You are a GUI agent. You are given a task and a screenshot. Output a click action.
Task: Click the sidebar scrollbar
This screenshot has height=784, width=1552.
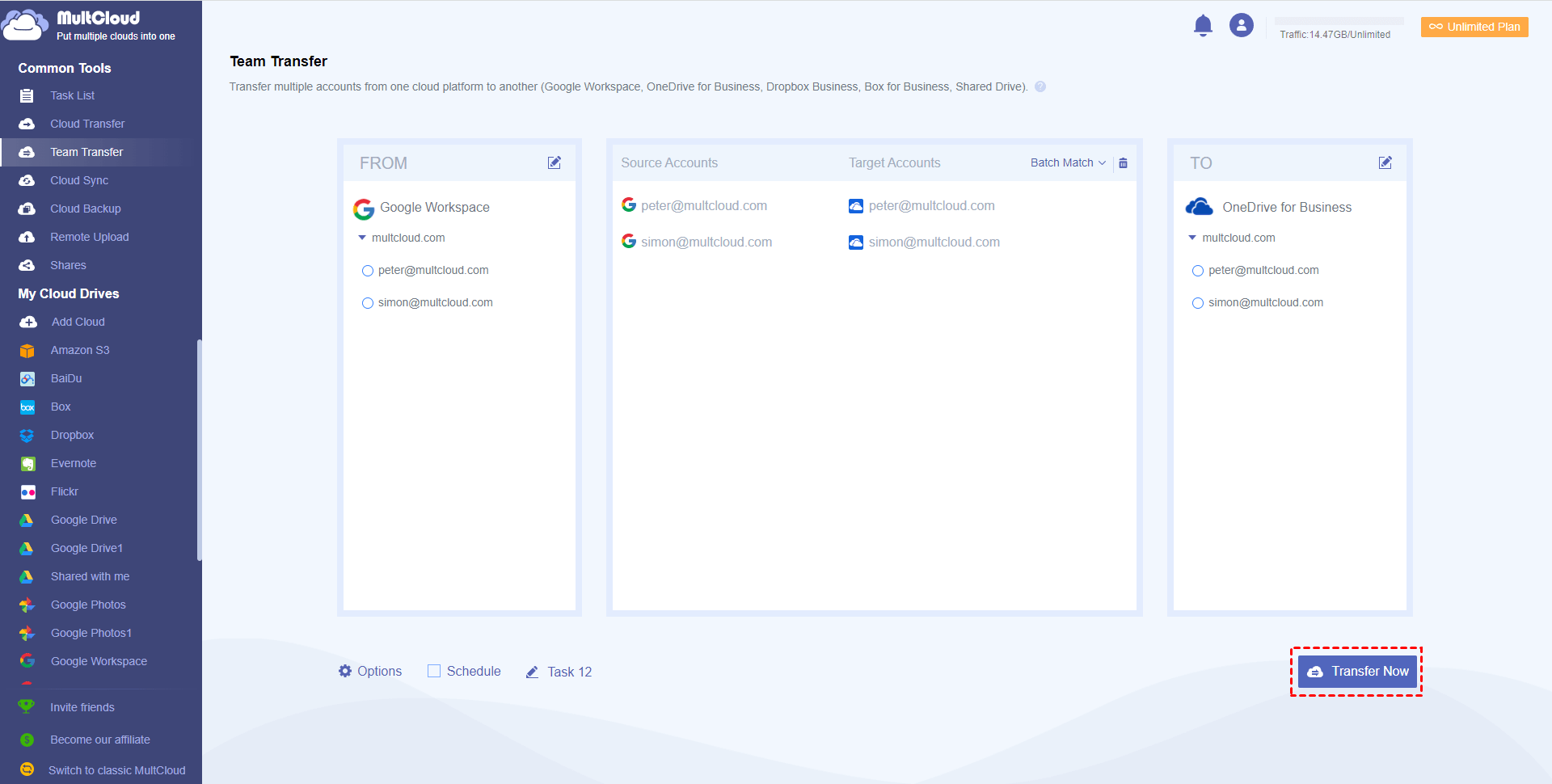pyautogui.click(x=199, y=450)
